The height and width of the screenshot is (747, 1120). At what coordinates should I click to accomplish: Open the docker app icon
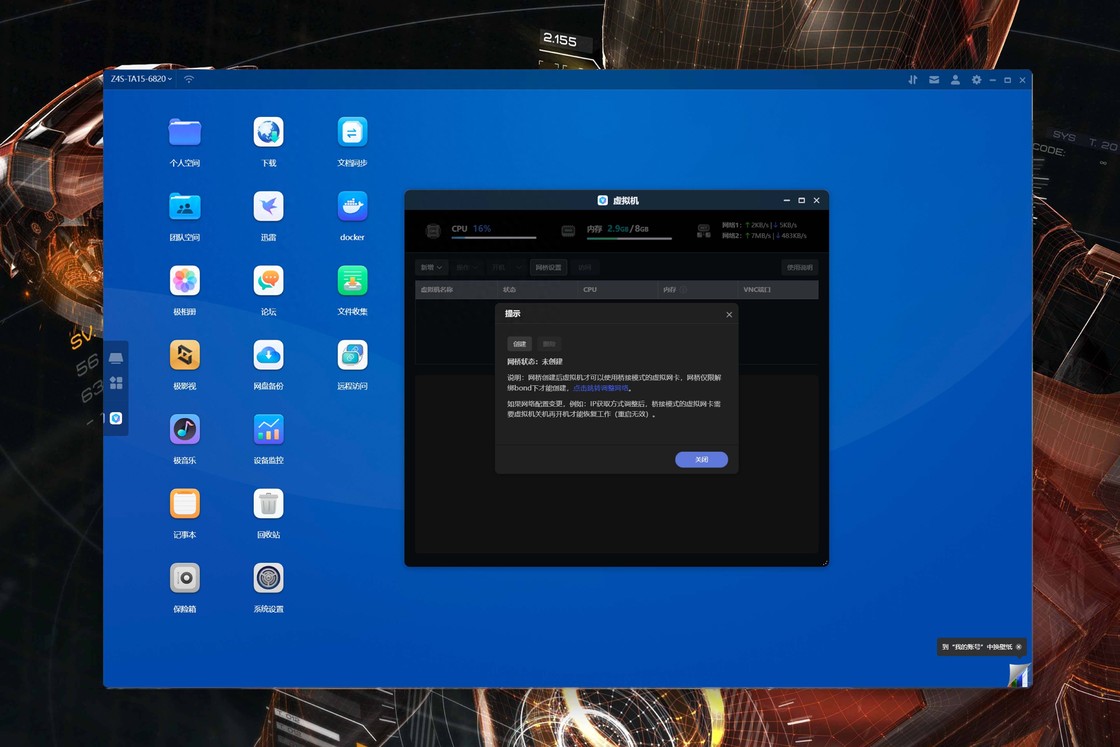tap(352, 206)
